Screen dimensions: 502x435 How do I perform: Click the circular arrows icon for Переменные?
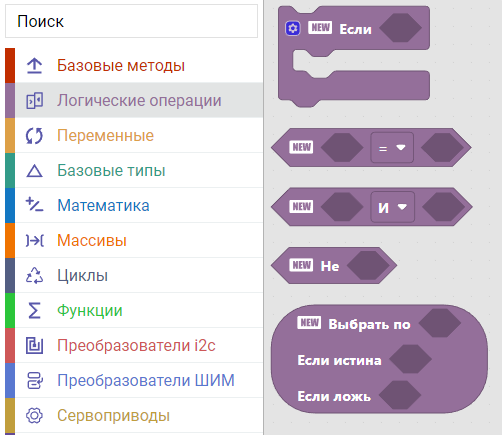(34, 136)
